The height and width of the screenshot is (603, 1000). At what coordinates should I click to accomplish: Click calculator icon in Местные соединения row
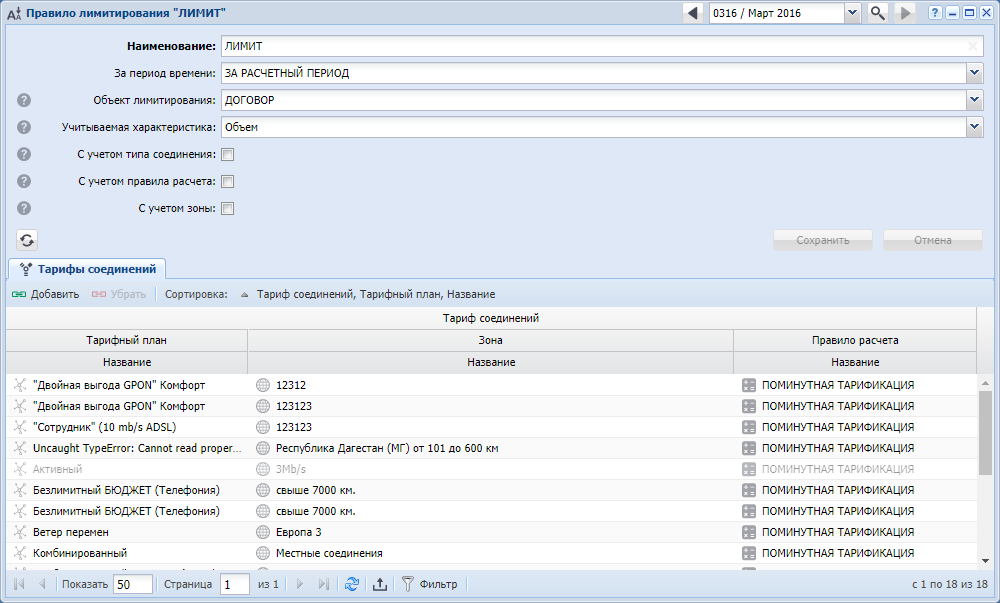[x=749, y=553]
